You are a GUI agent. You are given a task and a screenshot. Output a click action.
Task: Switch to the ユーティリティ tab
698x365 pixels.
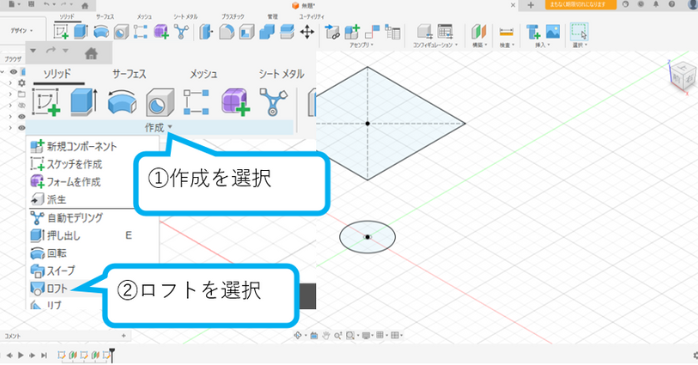[x=312, y=16]
